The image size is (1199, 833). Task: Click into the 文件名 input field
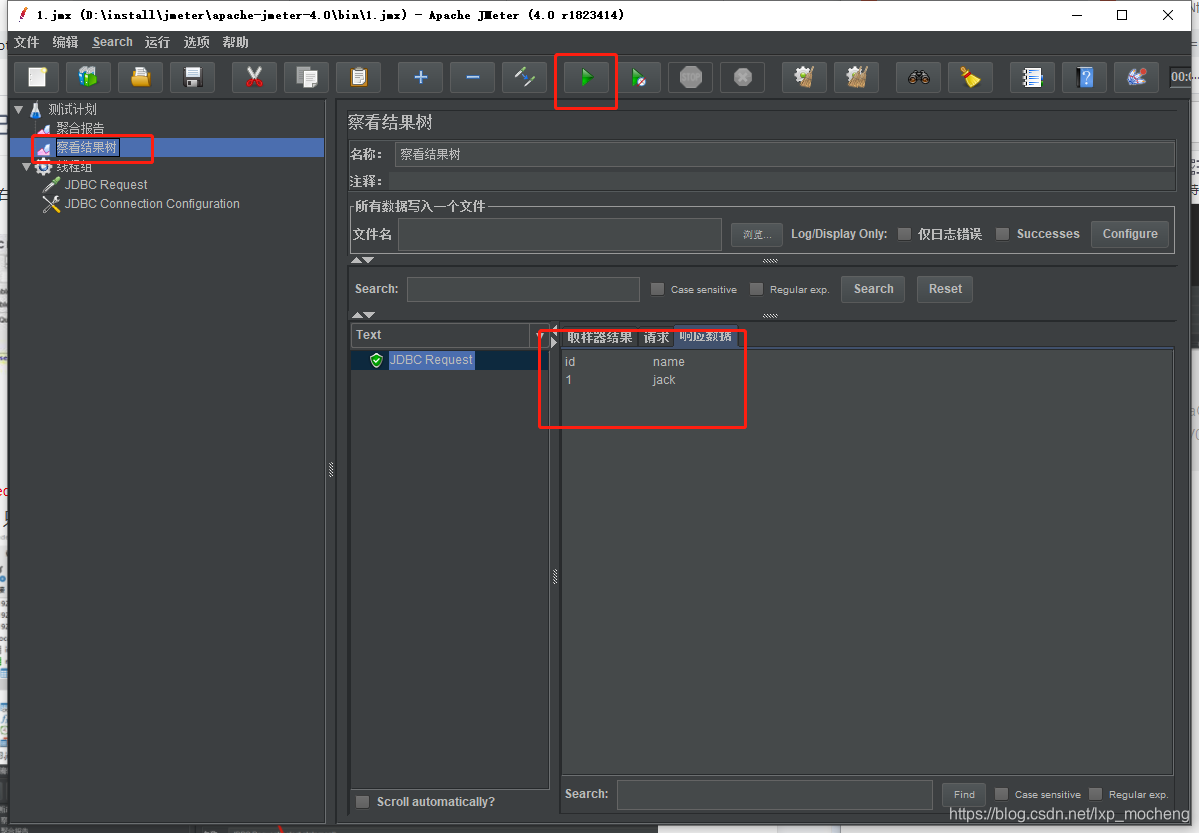[x=560, y=234]
